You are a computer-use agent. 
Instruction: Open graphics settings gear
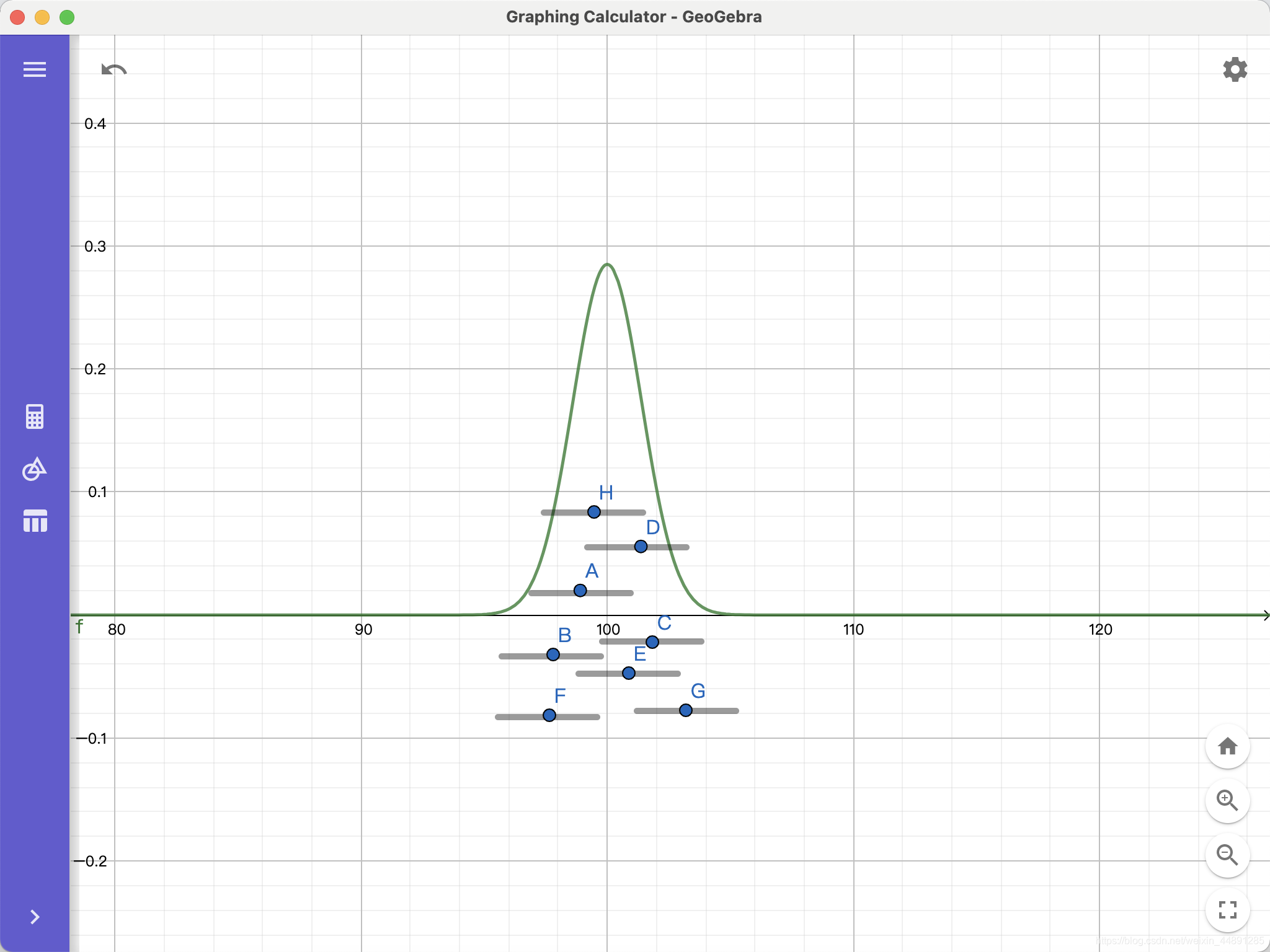[x=1235, y=69]
